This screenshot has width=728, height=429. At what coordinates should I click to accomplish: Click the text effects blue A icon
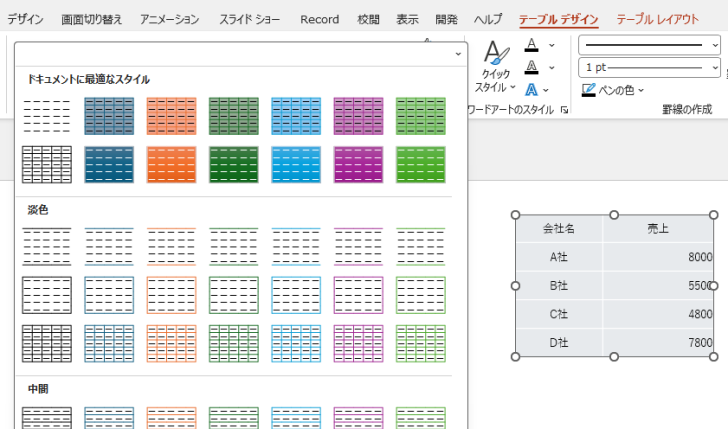pos(532,90)
